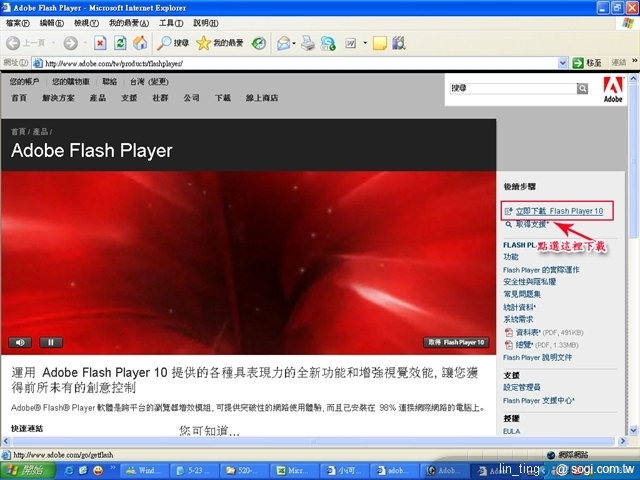
Task: Click the 常見問題集 sidebar link
Action: [522, 294]
